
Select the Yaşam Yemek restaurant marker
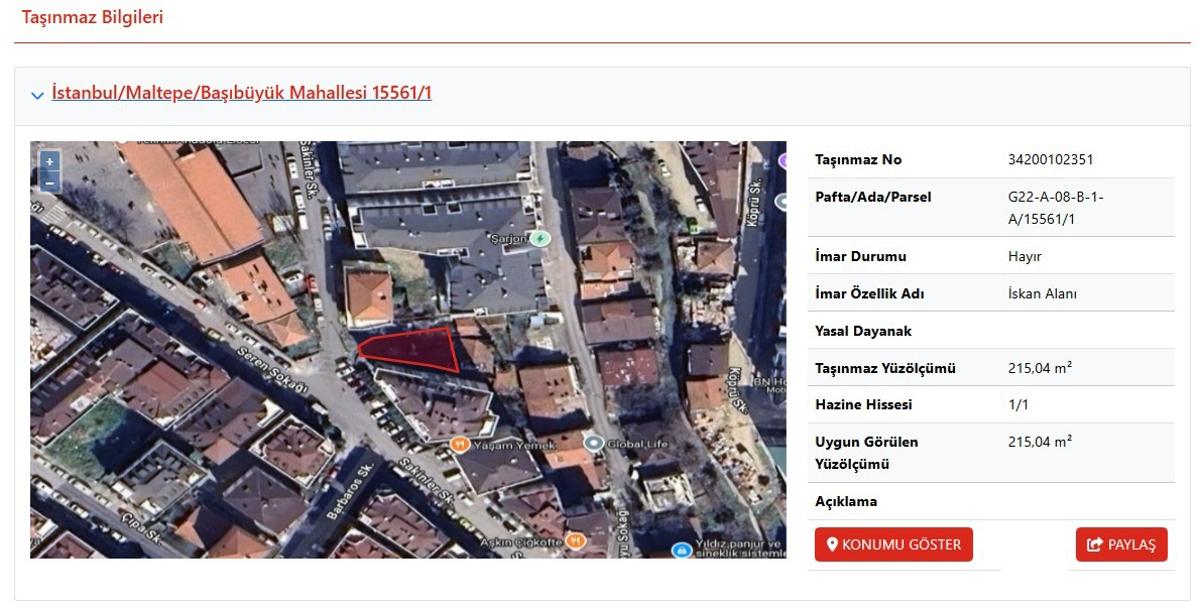tap(460, 444)
